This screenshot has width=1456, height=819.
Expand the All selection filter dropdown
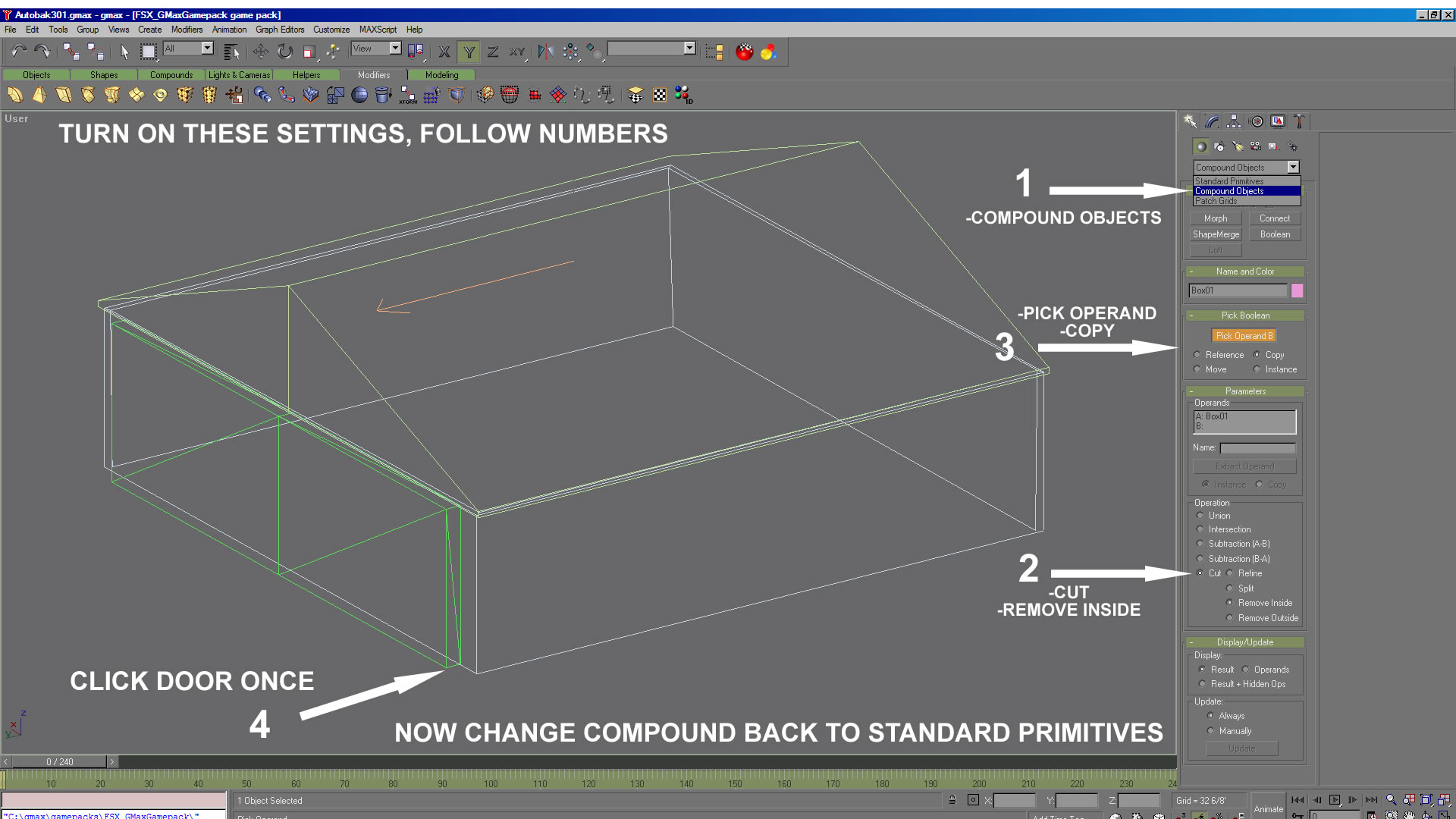point(207,49)
